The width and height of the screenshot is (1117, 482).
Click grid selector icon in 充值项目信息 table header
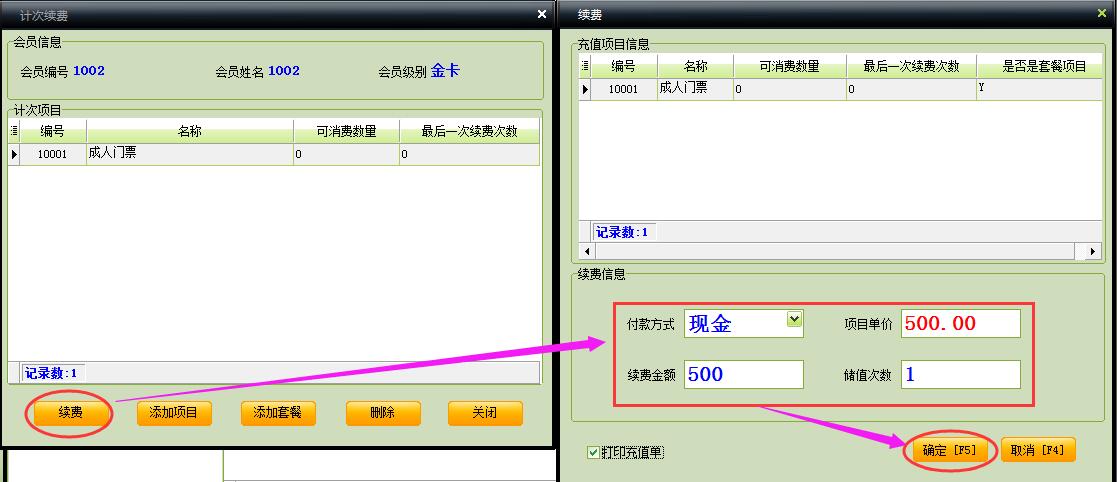(585, 66)
